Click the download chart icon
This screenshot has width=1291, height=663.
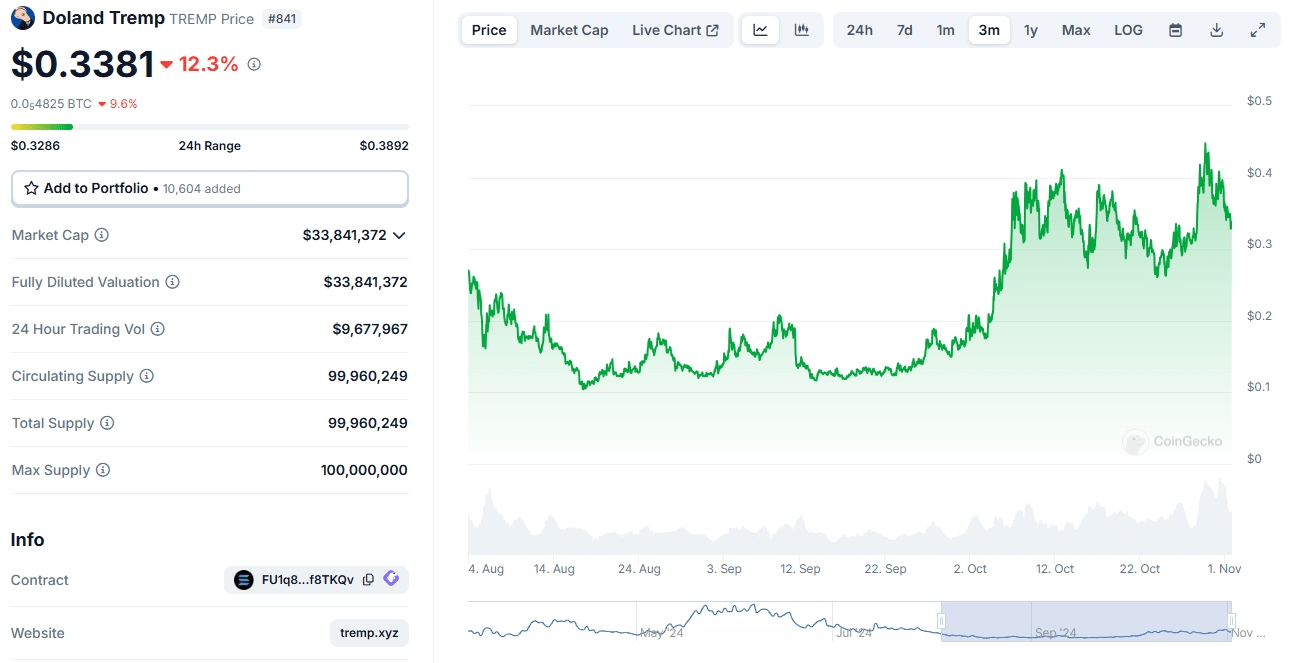(x=1216, y=30)
